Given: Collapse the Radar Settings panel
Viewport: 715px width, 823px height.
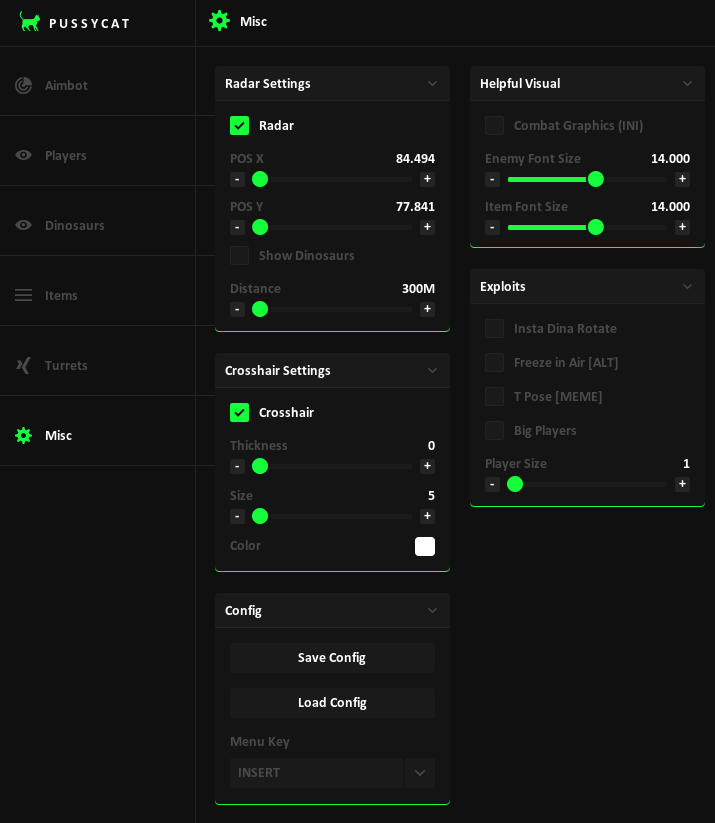Looking at the screenshot, I should pos(432,84).
